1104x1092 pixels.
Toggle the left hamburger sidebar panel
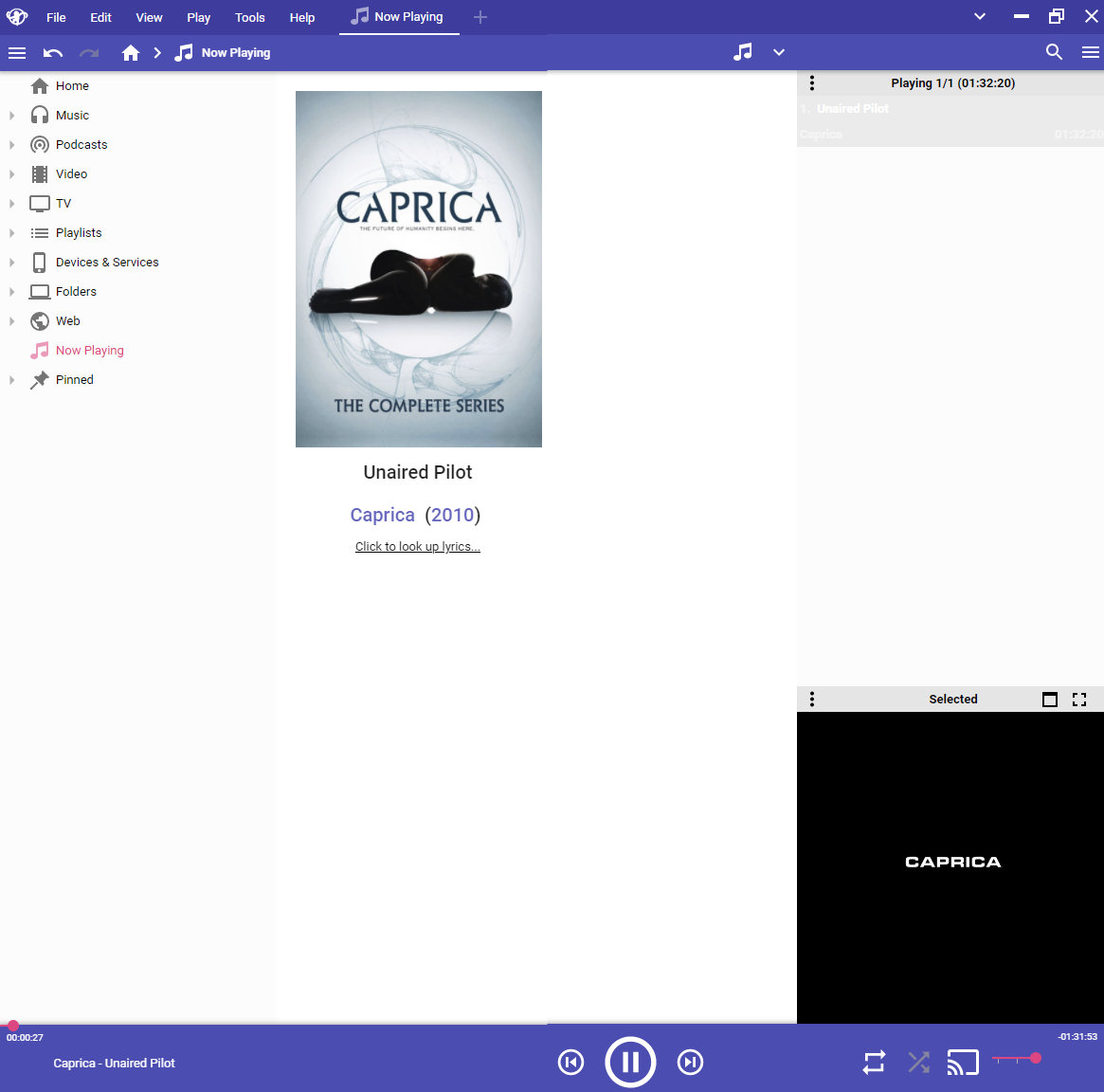[17, 53]
